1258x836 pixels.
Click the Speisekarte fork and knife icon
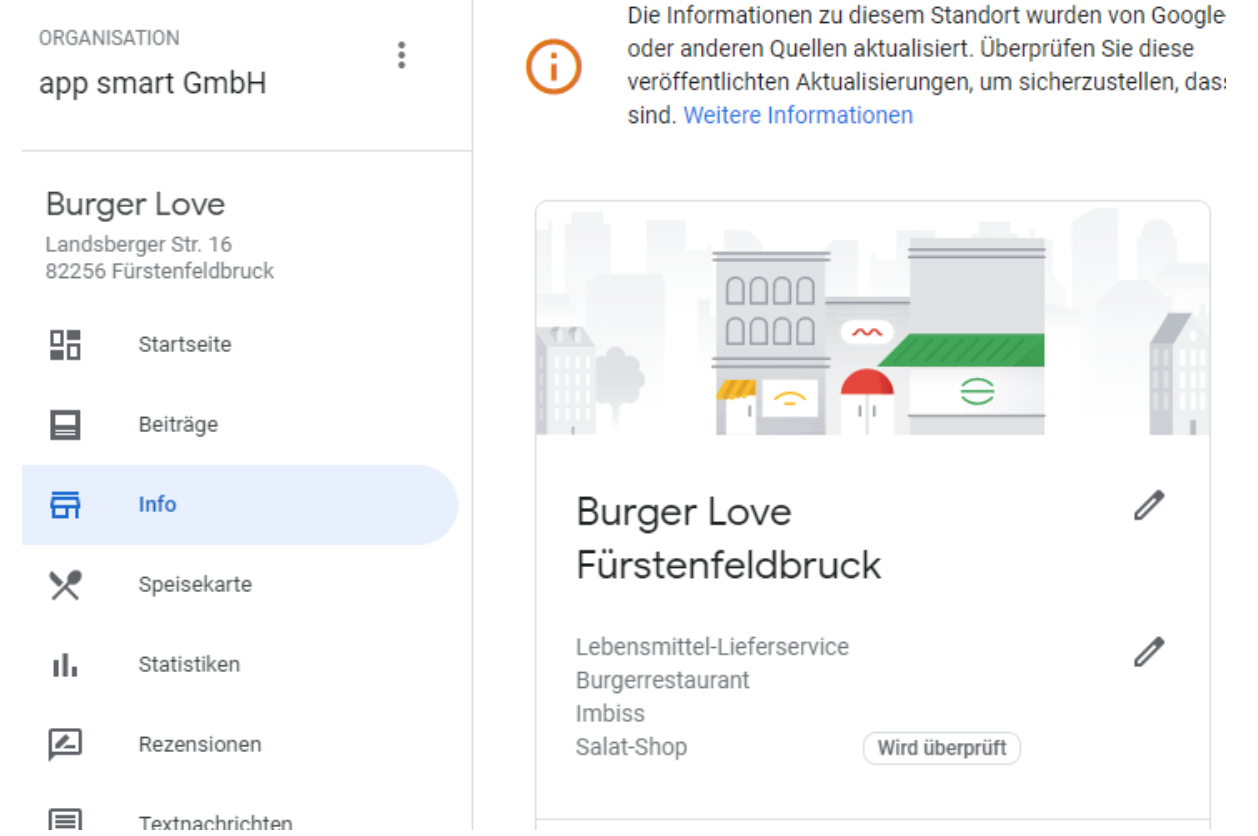[x=66, y=585]
